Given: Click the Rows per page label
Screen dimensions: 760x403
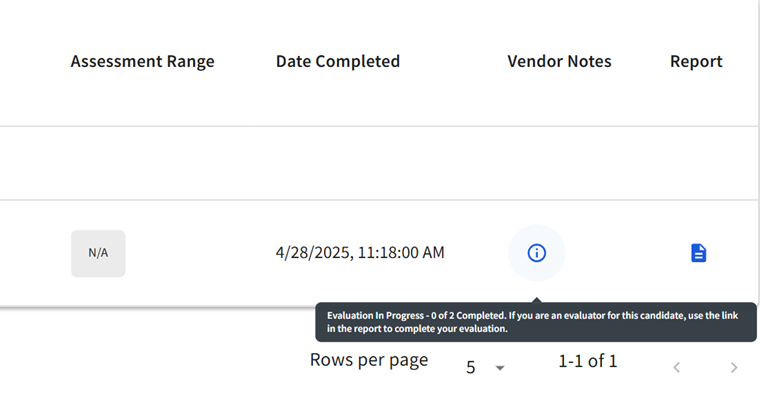Looking at the screenshot, I should 369,360.
